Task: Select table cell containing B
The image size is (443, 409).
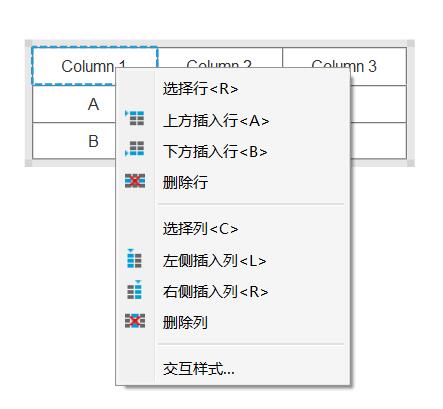Action: 74,141
